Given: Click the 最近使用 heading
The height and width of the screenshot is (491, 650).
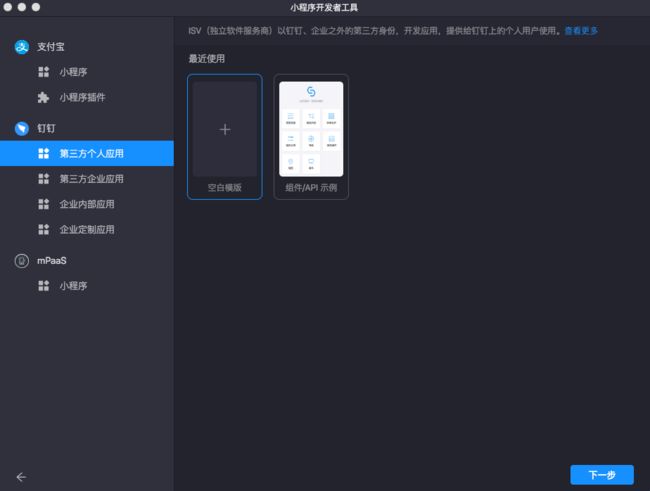Looking at the screenshot, I should point(207,59).
